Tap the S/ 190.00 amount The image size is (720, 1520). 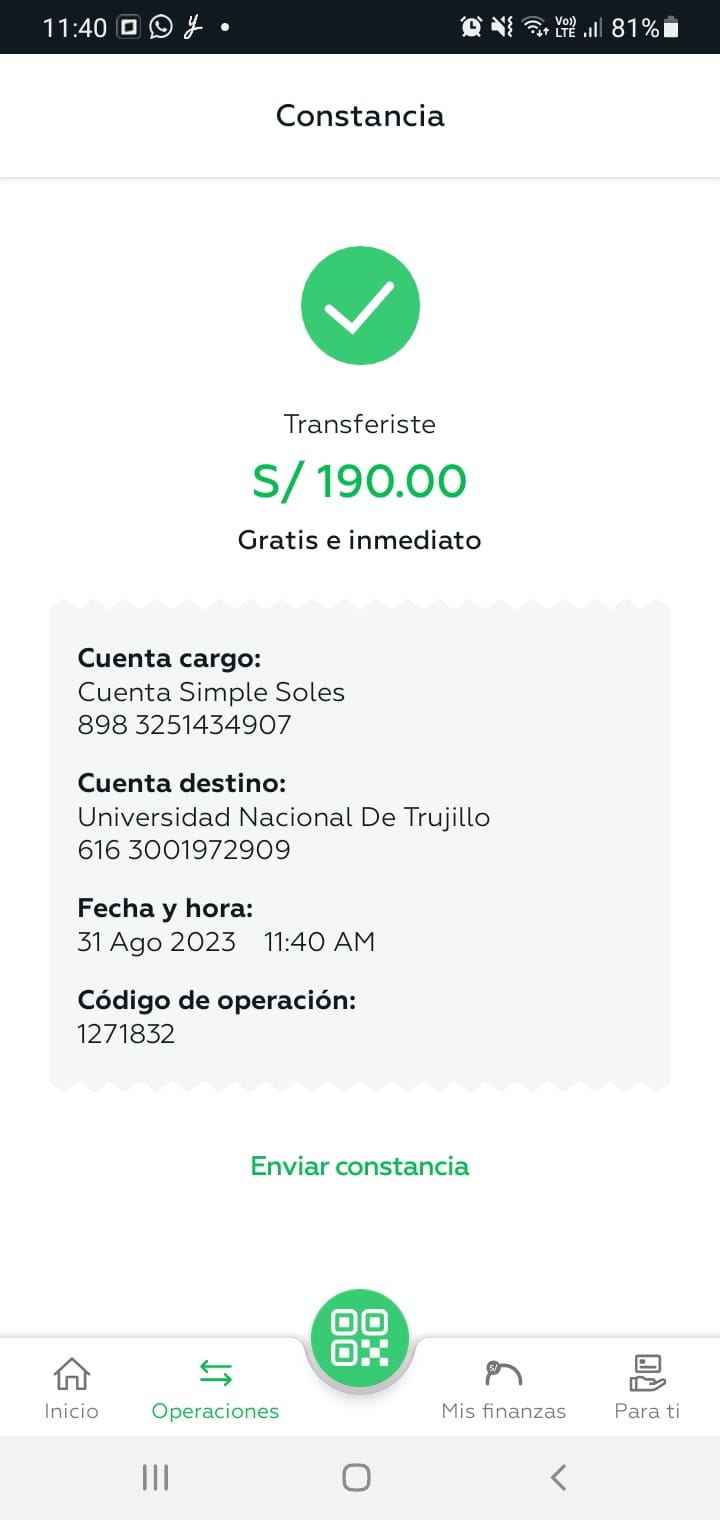(x=360, y=482)
